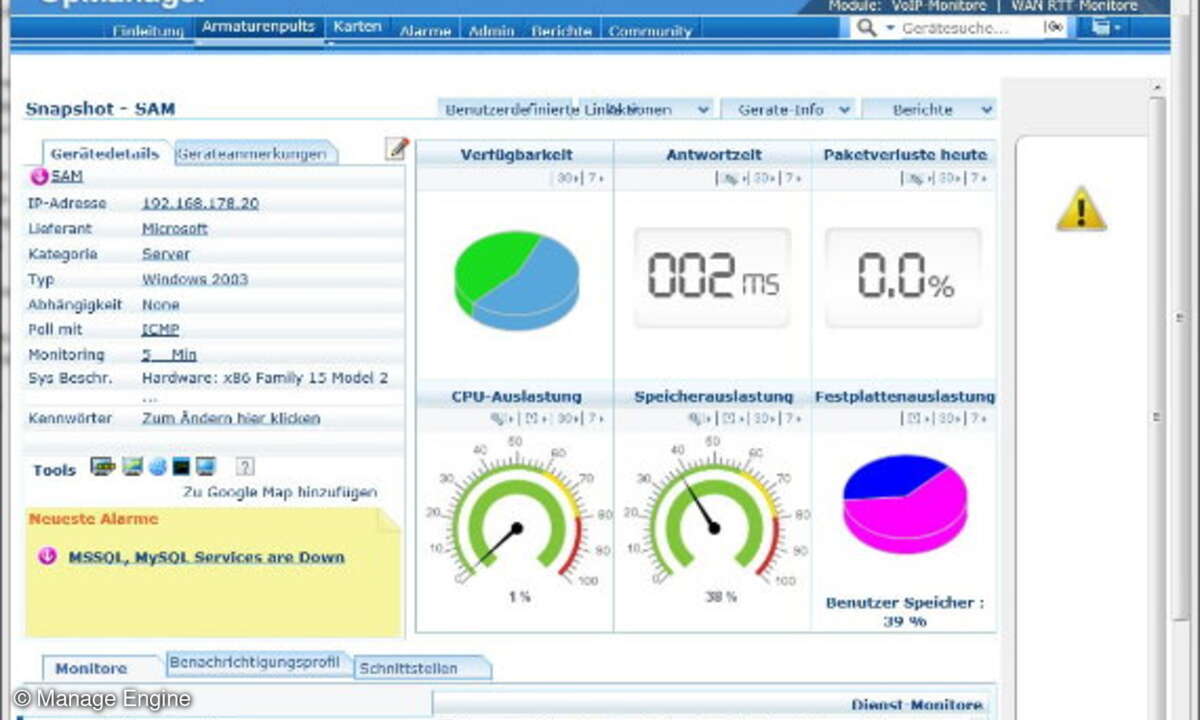1200x720 pixels.
Task: Open the Armaturenpults menu tab
Action: (x=258, y=27)
